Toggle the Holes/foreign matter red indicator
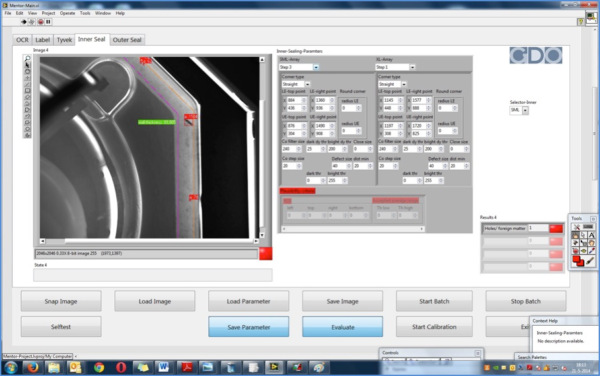Viewport: 600px width, 376px height. [556, 228]
